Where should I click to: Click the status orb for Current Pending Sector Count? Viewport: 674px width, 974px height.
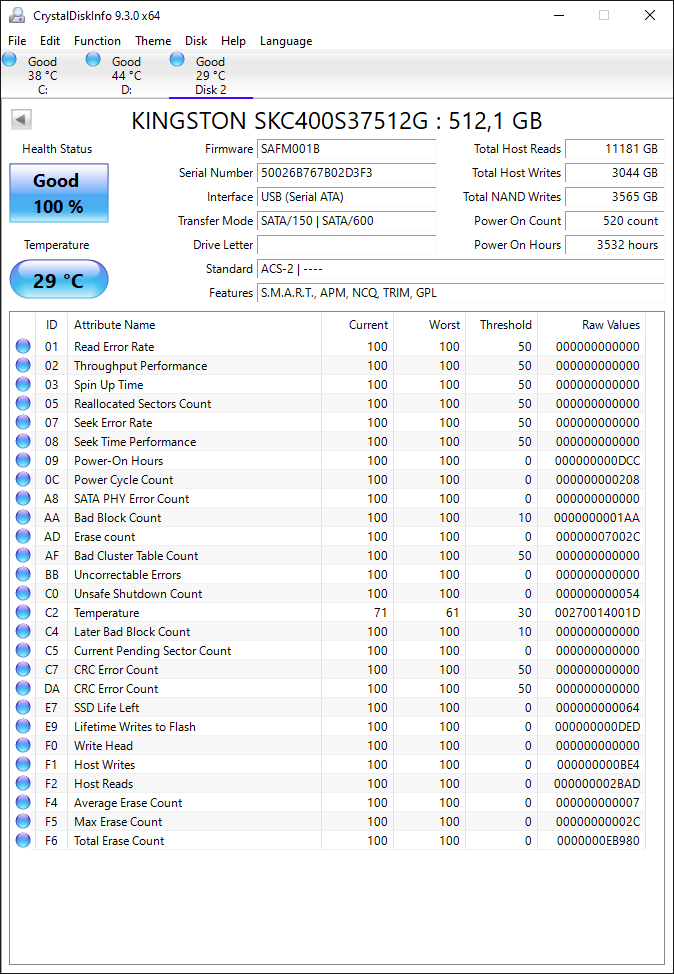coord(23,650)
